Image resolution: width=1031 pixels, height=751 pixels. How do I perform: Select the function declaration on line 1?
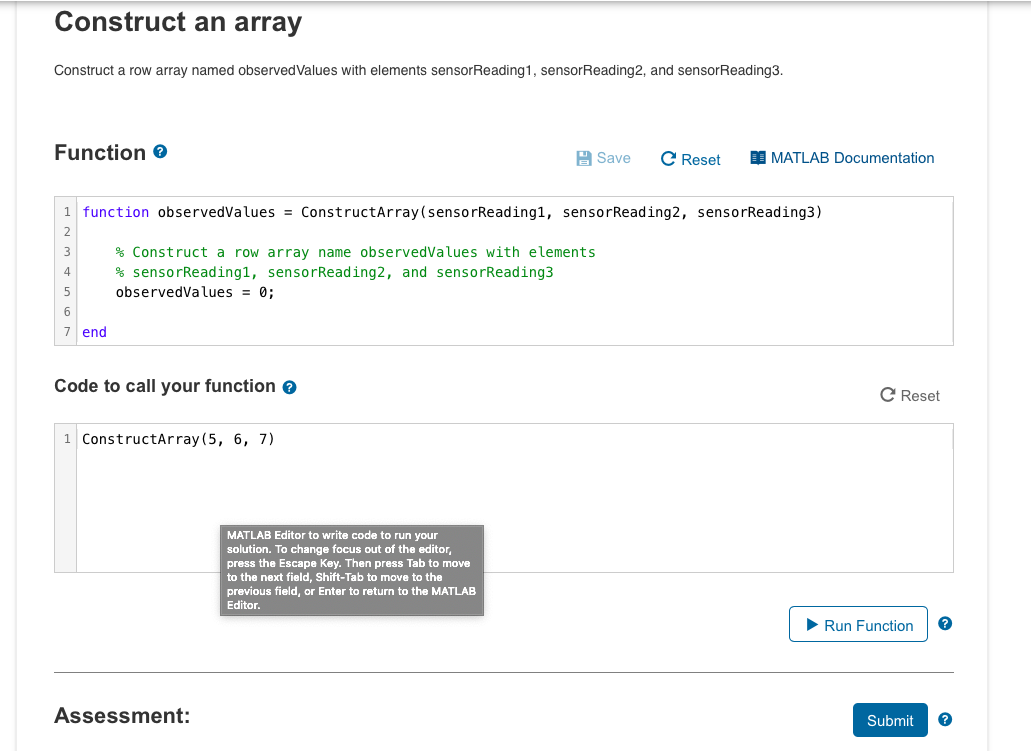(x=450, y=211)
